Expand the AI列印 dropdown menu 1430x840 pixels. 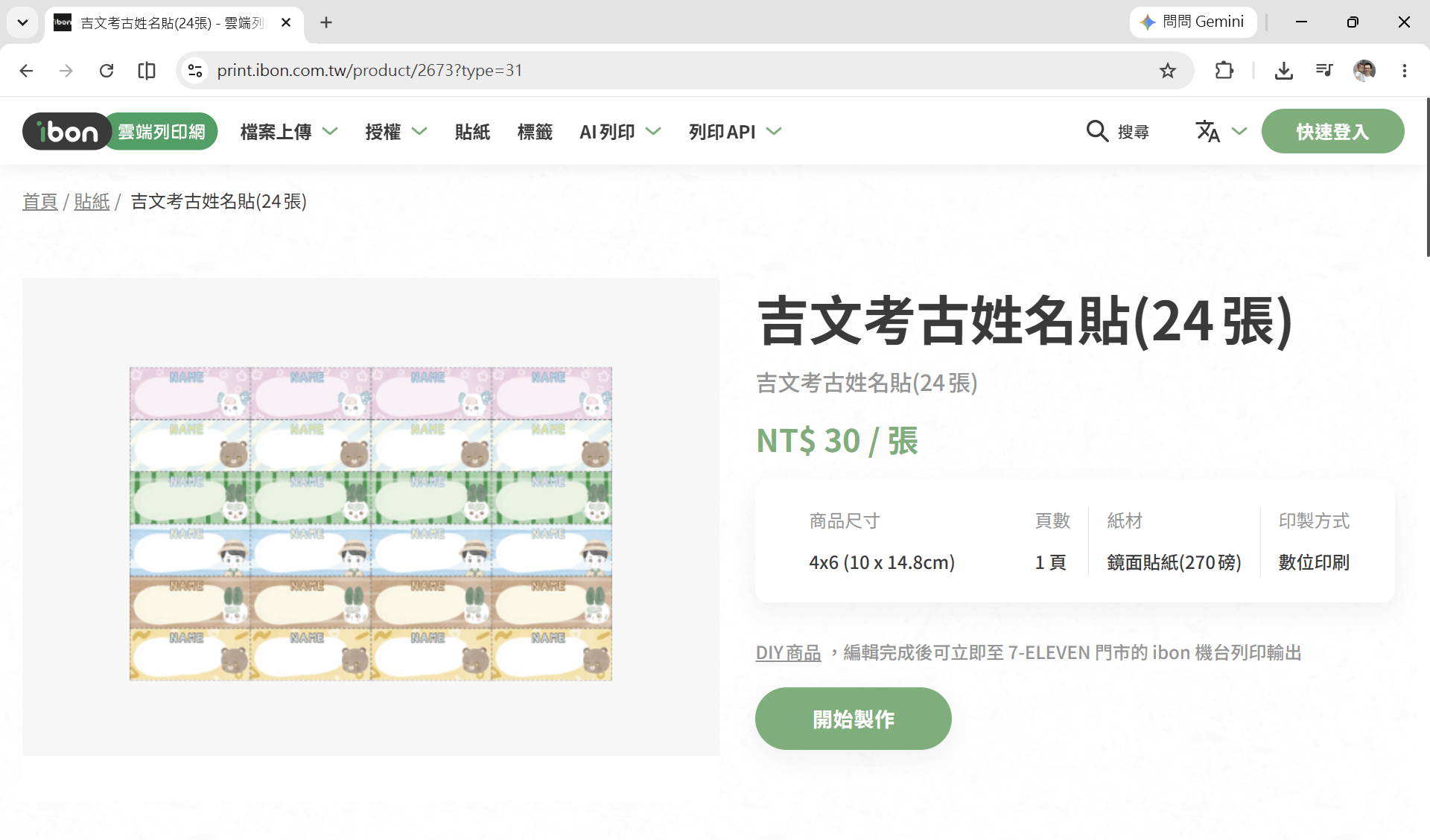pyautogui.click(x=620, y=132)
